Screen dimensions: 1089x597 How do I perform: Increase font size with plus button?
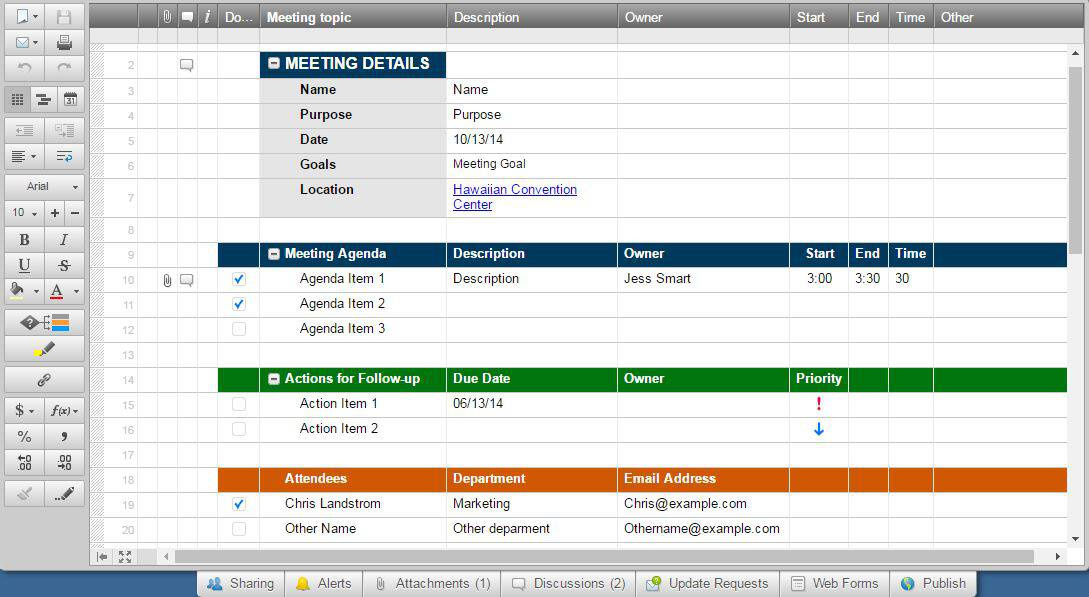pyautogui.click(x=55, y=212)
